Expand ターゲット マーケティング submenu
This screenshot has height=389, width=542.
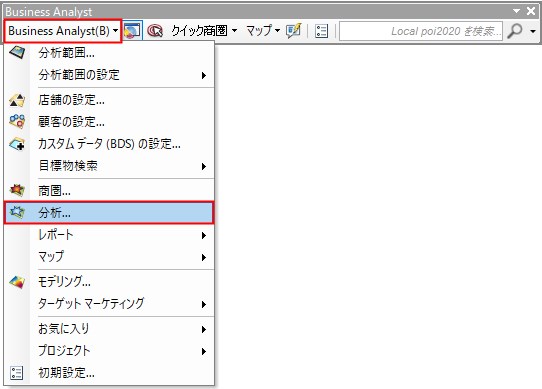tap(109, 304)
